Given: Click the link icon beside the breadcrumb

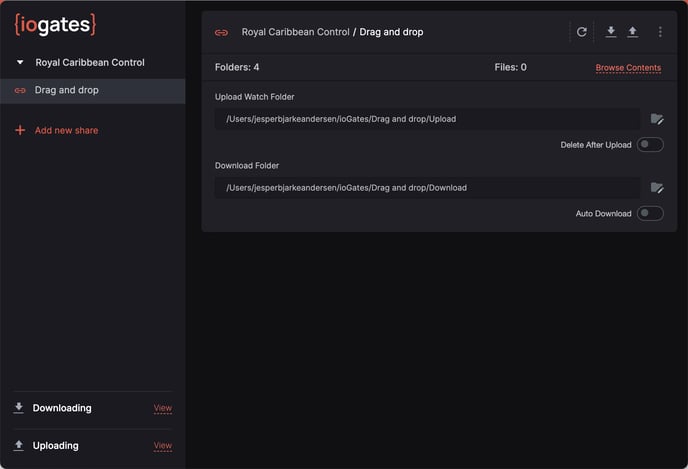Looking at the screenshot, I should coord(221,32).
